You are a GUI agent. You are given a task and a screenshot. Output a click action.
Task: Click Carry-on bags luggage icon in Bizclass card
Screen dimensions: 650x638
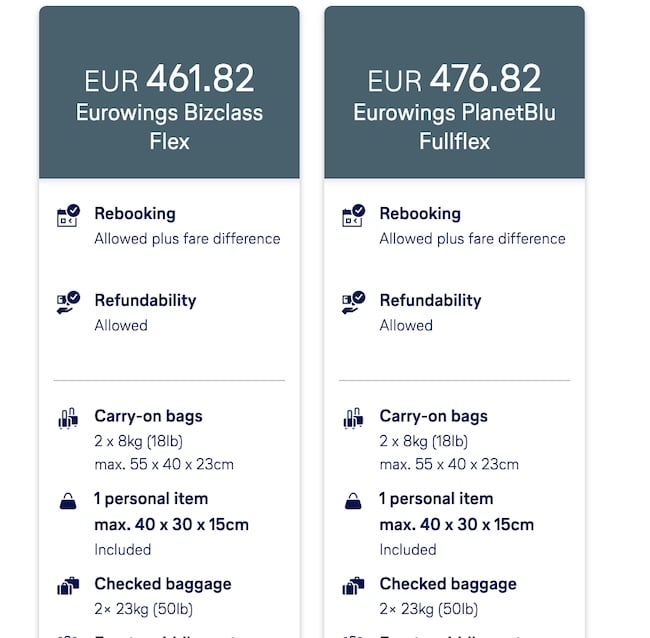(x=68, y=418)
